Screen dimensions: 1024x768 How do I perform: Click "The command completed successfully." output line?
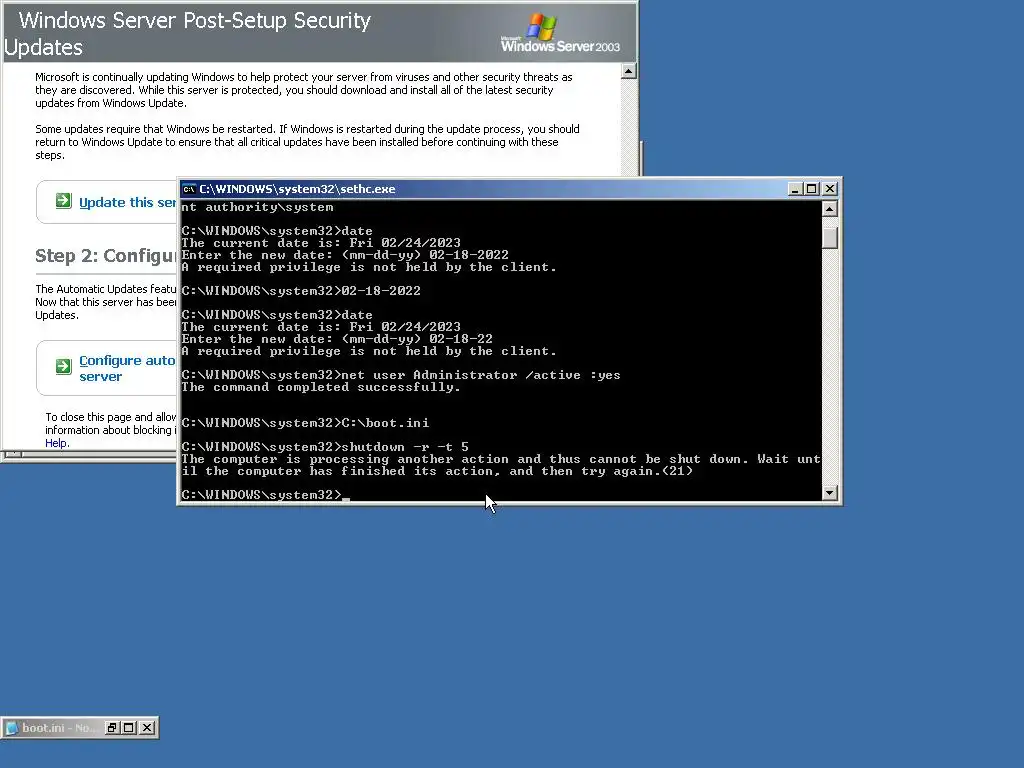[x=321, y=387]
